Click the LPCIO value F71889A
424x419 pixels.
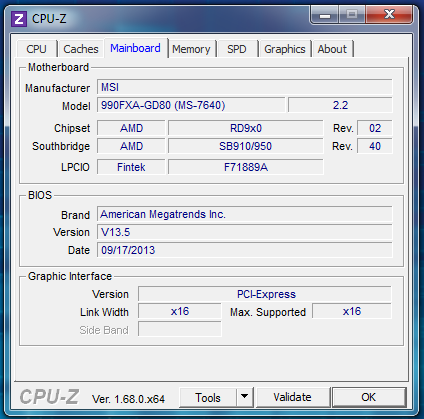point(246,167)
